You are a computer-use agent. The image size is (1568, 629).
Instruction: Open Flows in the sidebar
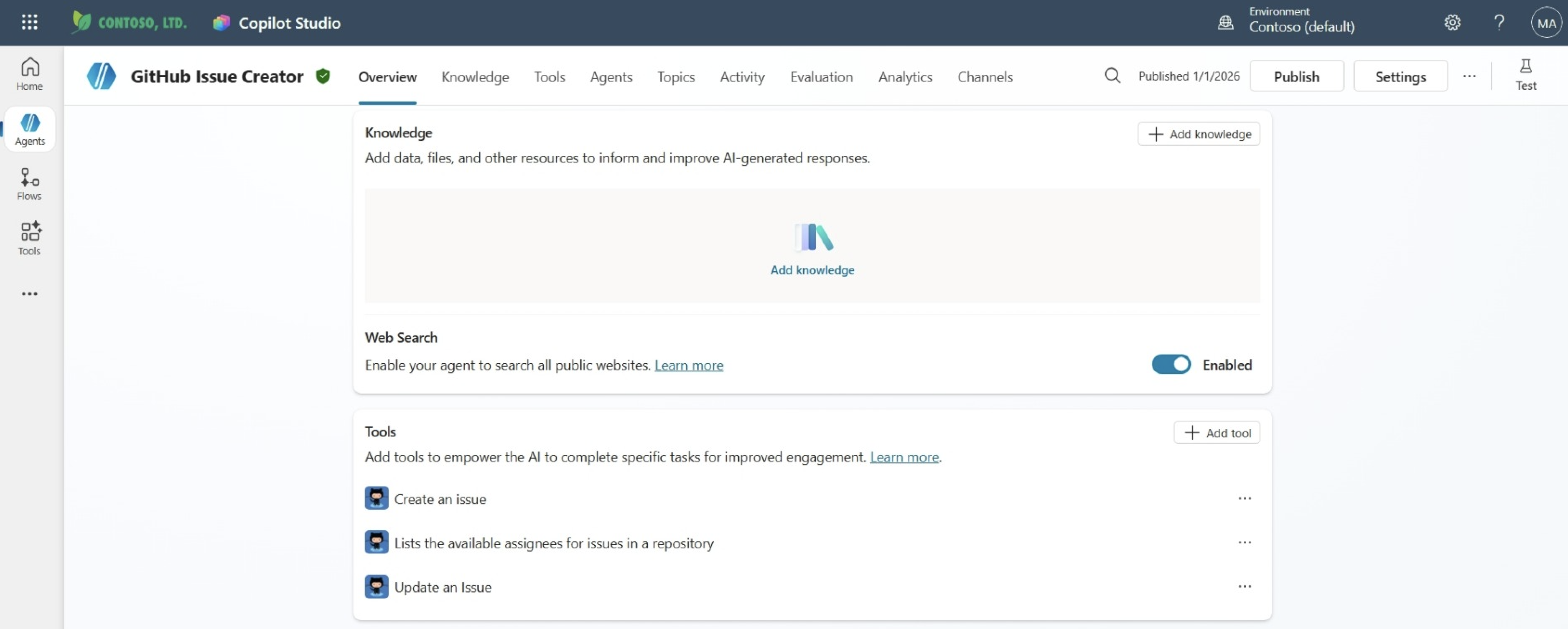(29, 184)
